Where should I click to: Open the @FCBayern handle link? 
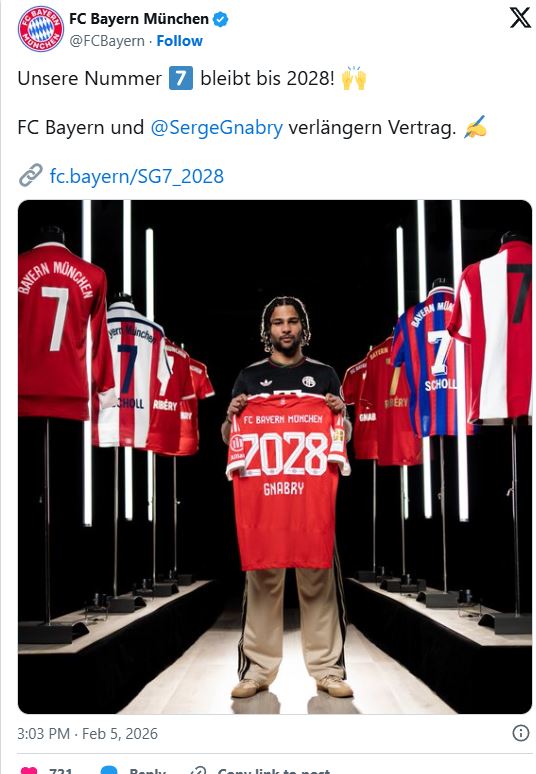coord(107,41)
